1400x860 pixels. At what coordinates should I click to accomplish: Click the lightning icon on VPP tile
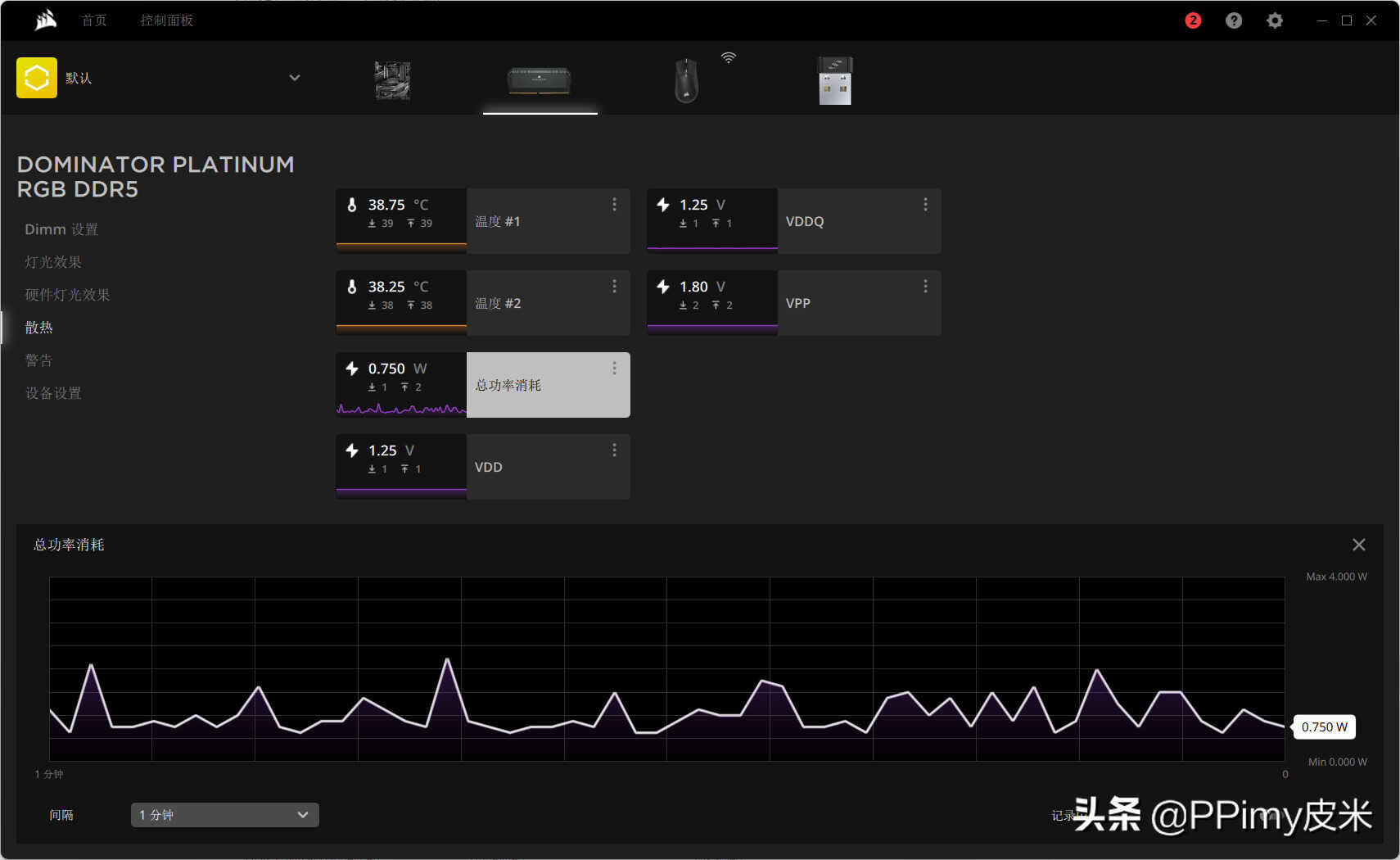pyautogui.click(x=663, y=287)
